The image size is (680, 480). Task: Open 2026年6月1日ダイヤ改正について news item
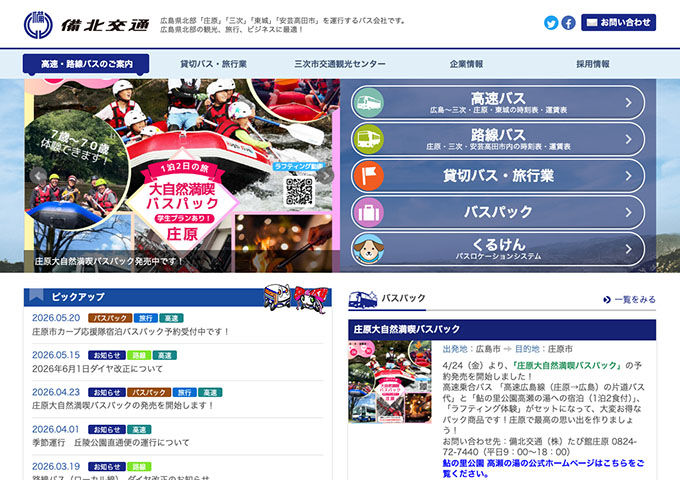click(x=97, y=369)
